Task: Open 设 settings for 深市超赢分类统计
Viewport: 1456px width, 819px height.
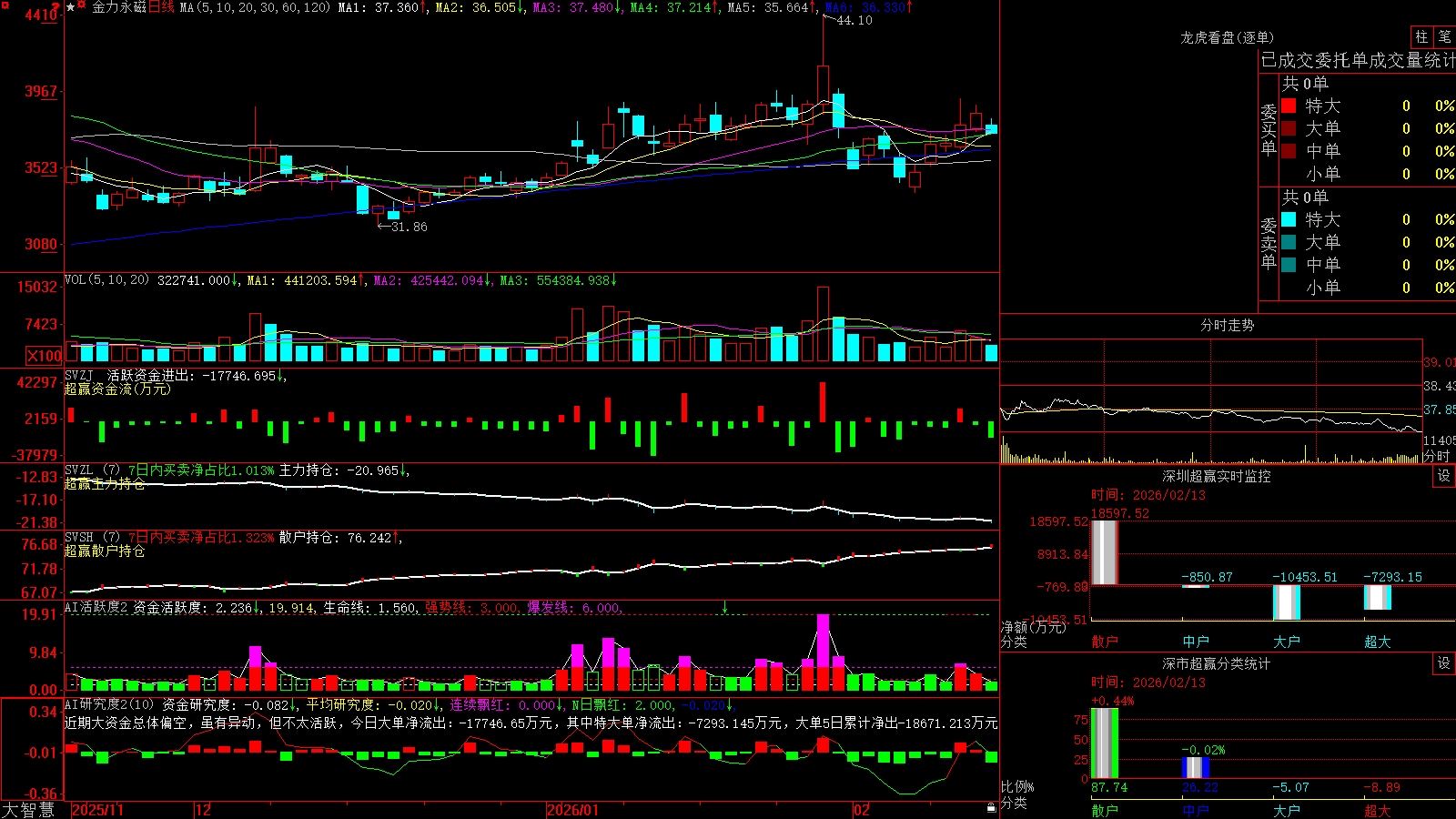Action: (1444, 663)
